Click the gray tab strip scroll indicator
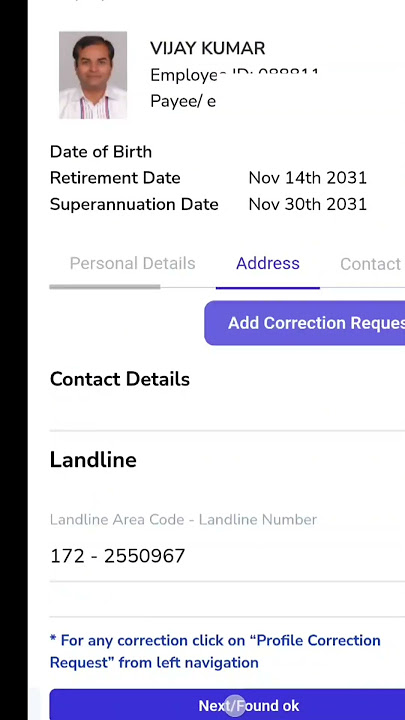Viewport: 405px width, 720px height. click(105, 287)
